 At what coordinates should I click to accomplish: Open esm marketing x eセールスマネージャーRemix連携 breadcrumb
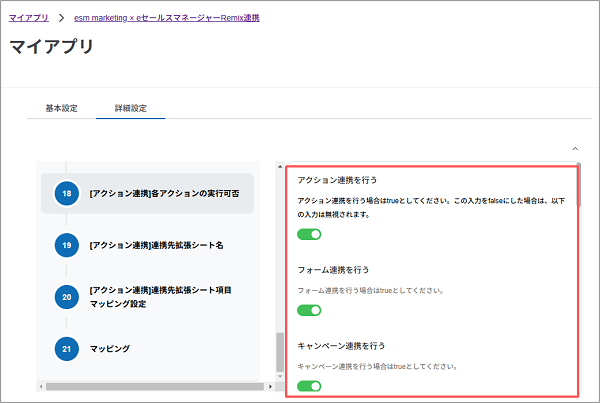pos(166,17)
